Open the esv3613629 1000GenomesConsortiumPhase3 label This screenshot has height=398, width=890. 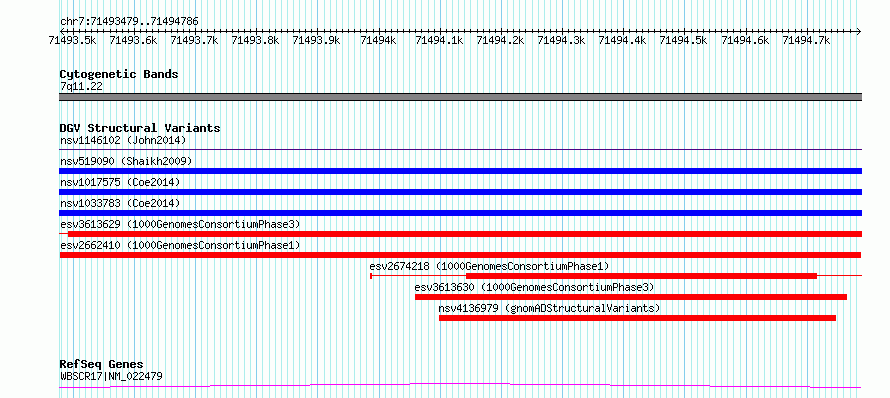pyautogui.click(x=180, y=224)
